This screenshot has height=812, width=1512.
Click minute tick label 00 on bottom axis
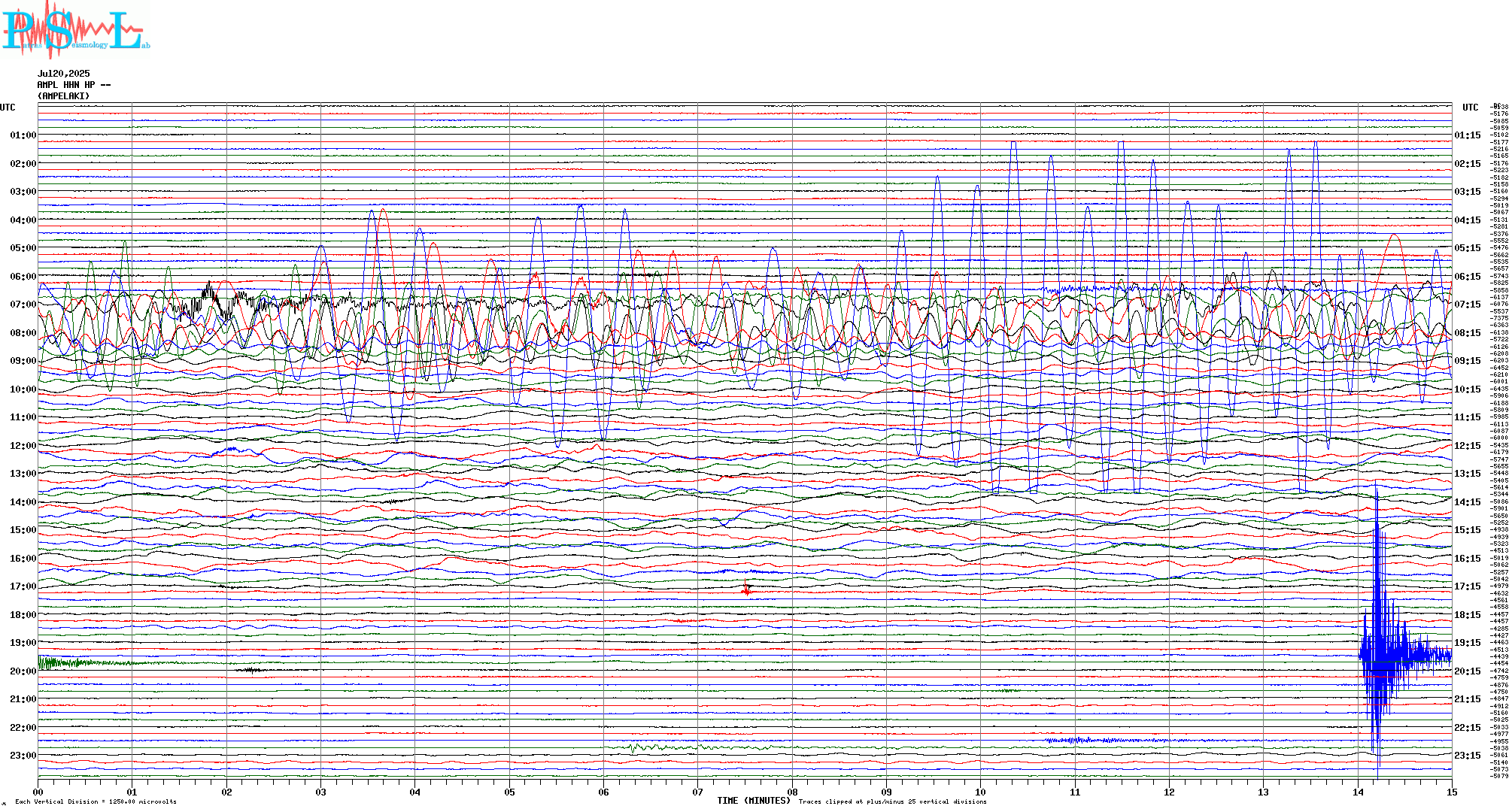[38, 792]
